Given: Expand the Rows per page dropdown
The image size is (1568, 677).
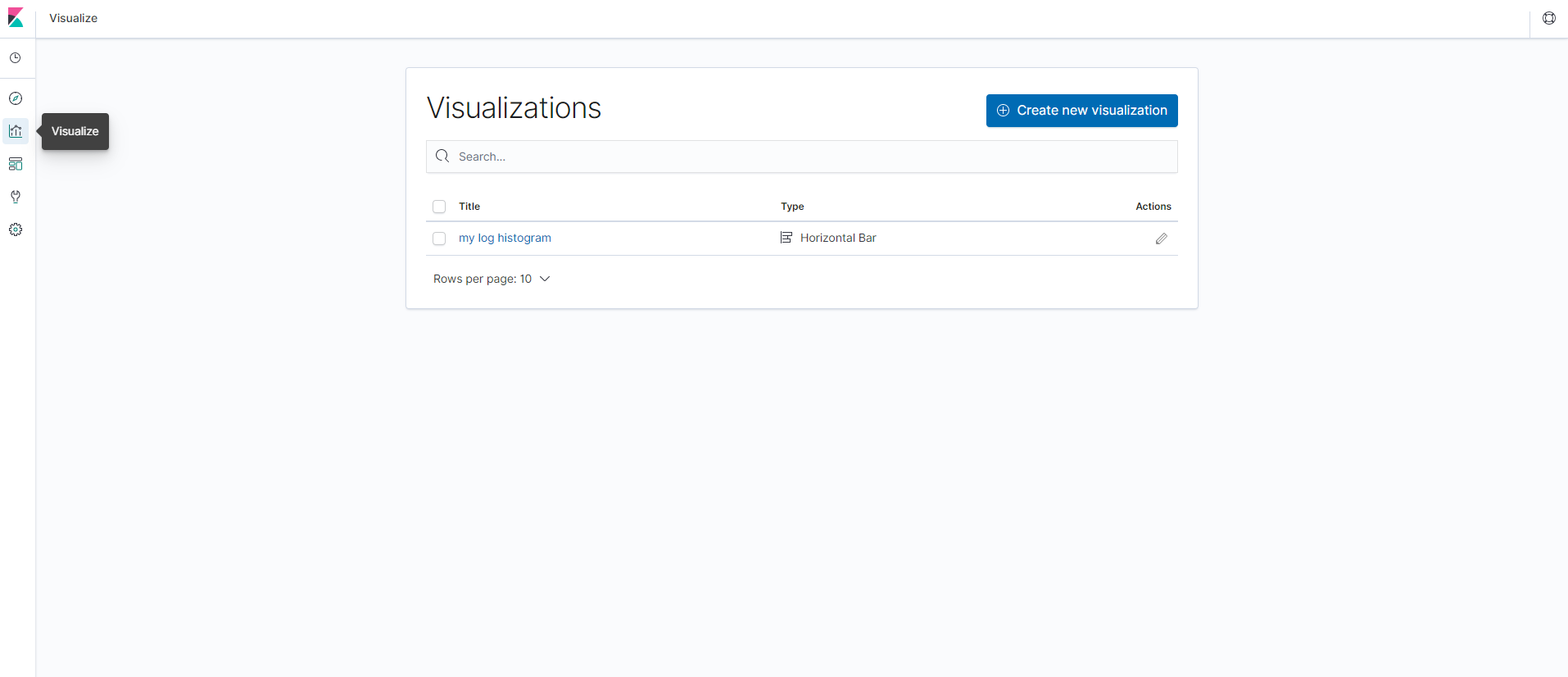Looking at the screenshot, I should (492, 279).
